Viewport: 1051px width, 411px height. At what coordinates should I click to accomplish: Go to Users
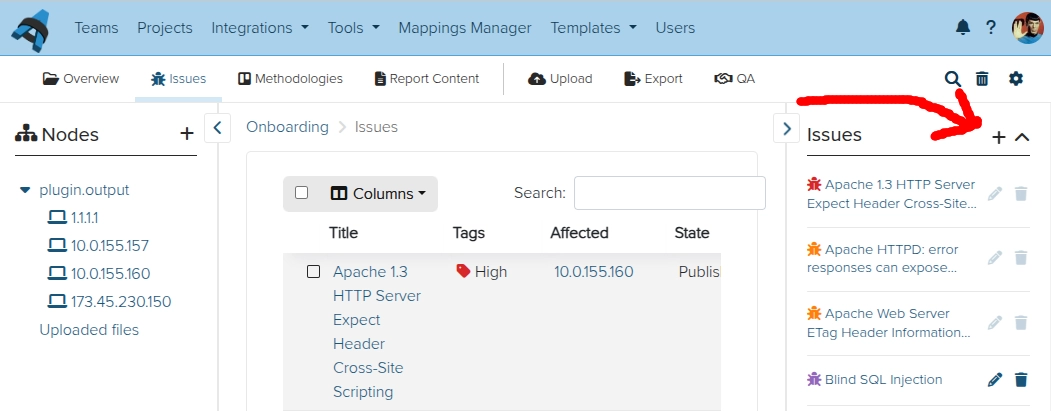675,28
